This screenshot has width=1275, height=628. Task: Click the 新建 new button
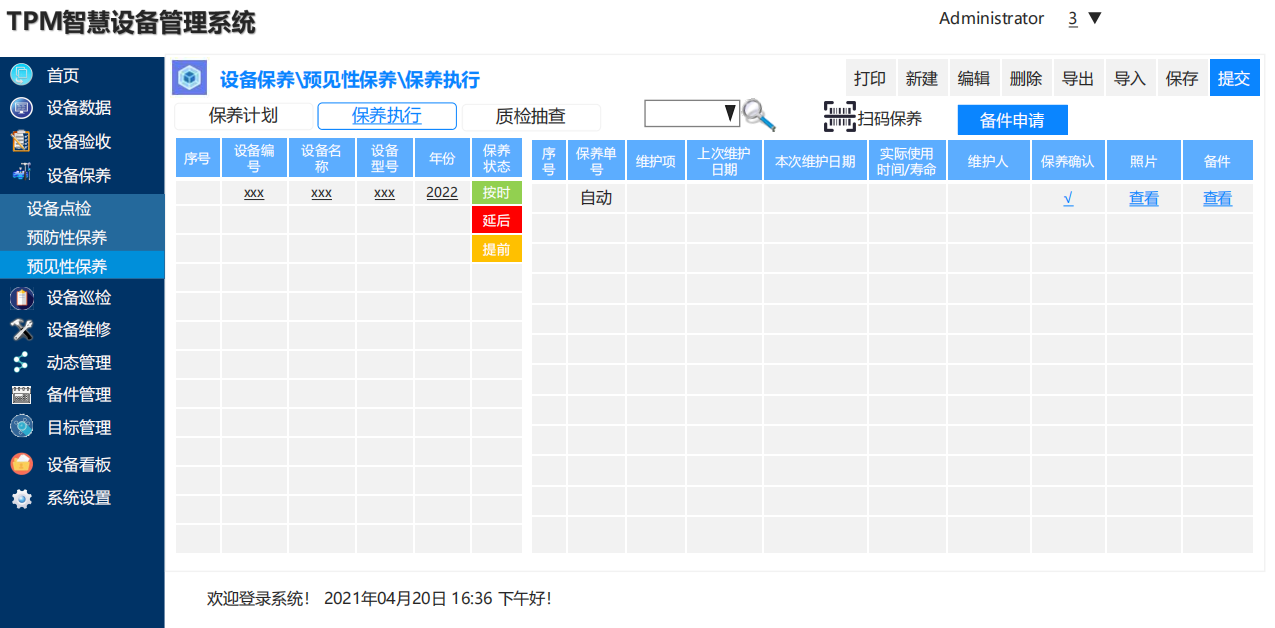pos(922,78)
